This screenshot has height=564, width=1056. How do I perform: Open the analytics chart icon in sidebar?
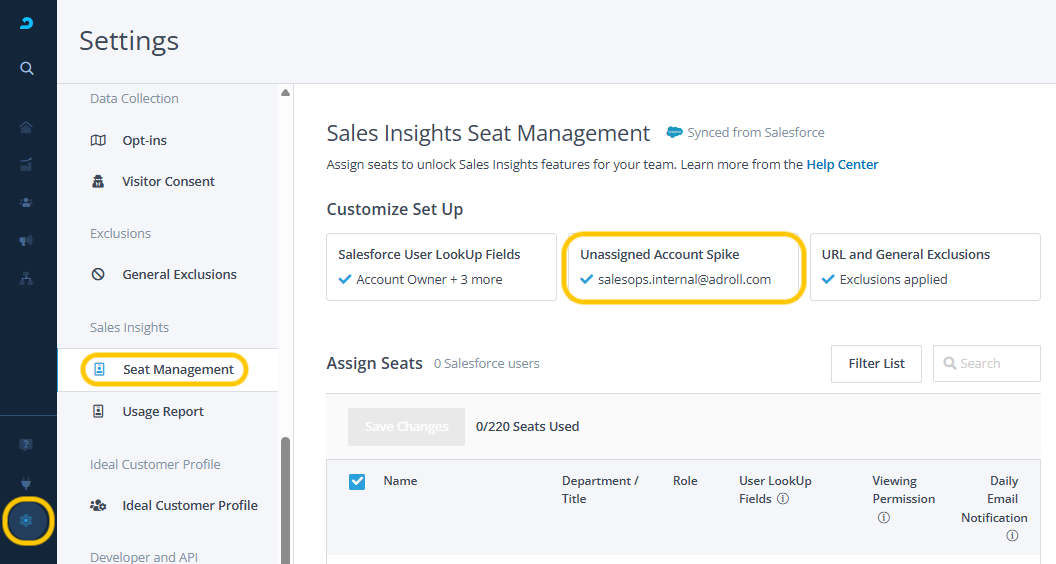27,164
